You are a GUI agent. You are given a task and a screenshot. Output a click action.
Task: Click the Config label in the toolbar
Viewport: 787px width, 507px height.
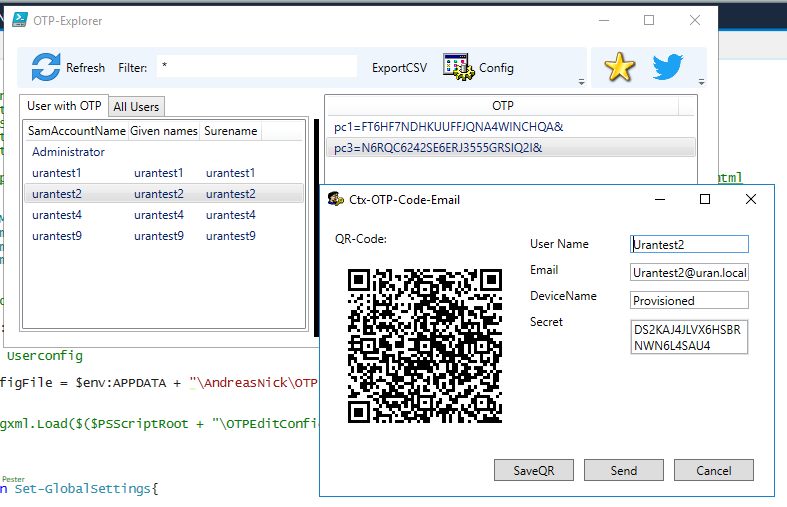point(496,68)
